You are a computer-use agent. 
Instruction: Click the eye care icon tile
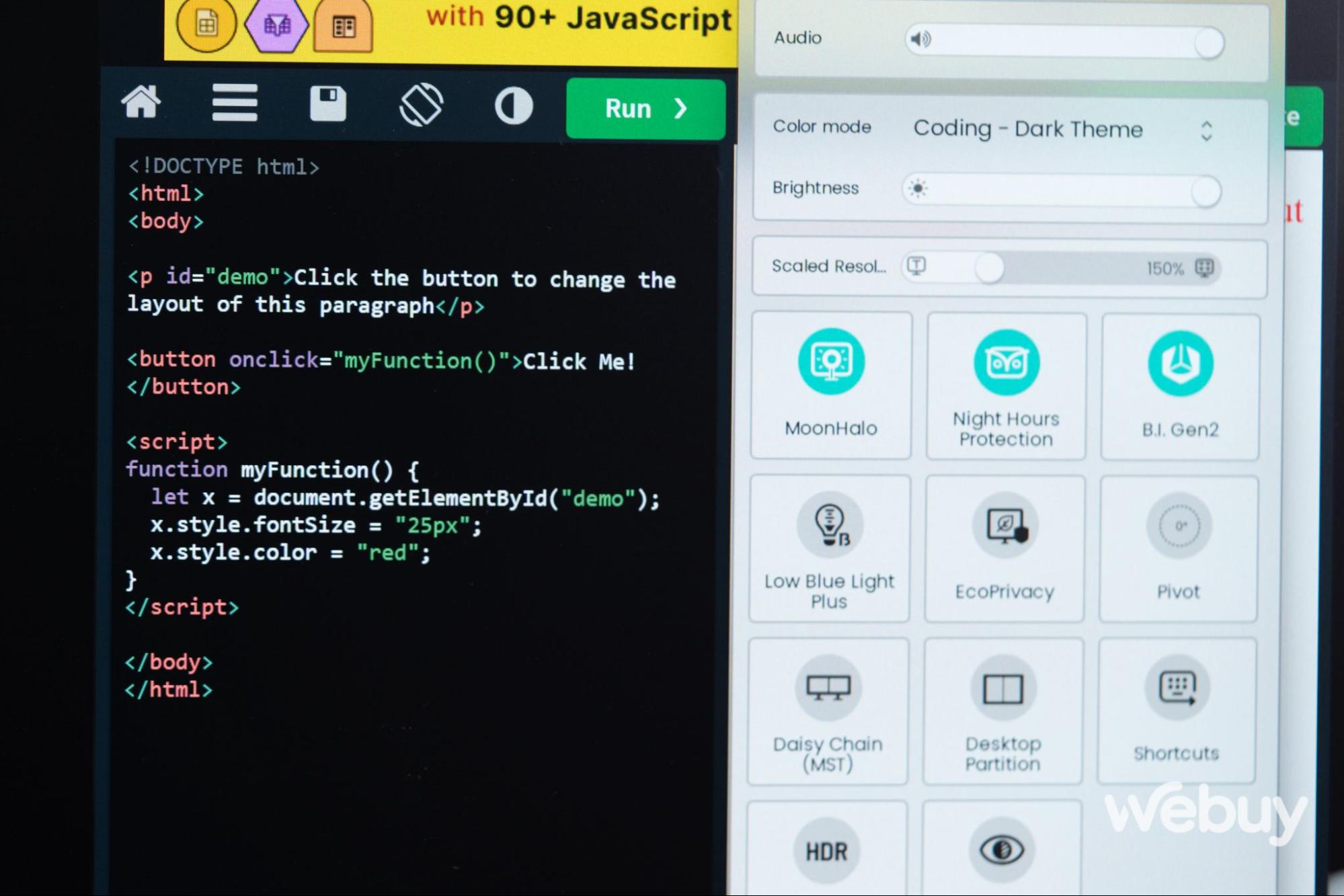tap(1002, 848)
